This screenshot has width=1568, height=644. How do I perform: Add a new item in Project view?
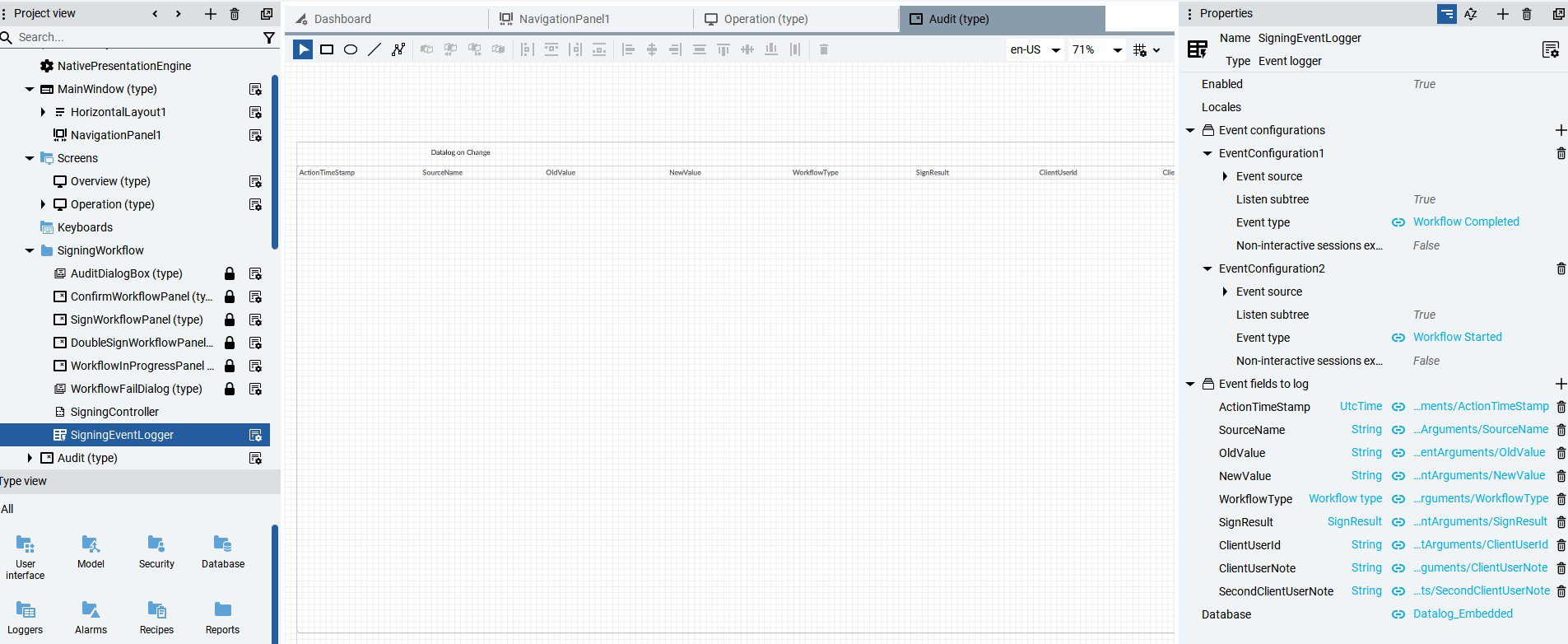(x=211, y=14)
